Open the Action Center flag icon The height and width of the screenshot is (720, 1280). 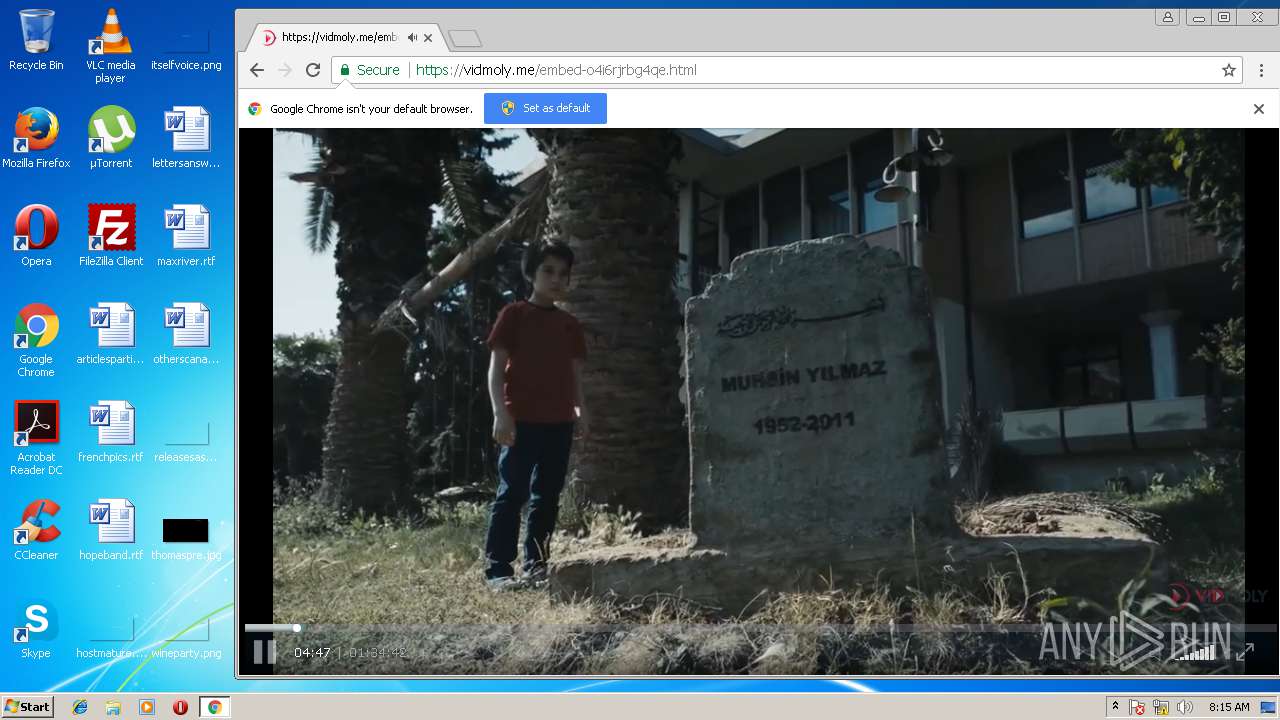click(x=1137, y=707)
